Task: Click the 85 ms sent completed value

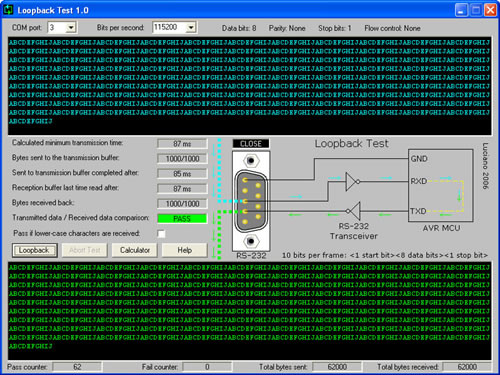Action: point(182,174)
